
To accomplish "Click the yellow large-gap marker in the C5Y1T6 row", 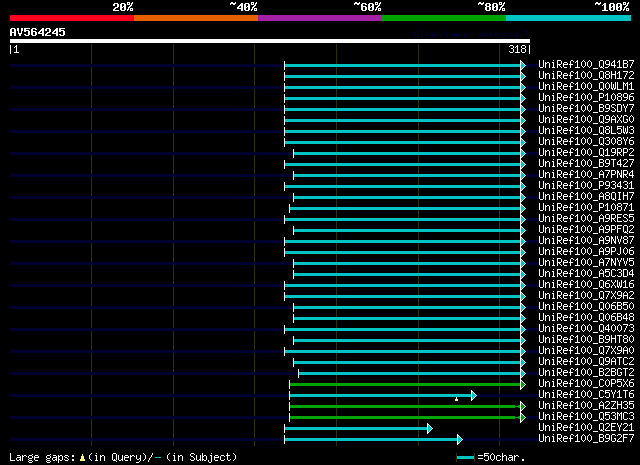I will 456,399.
